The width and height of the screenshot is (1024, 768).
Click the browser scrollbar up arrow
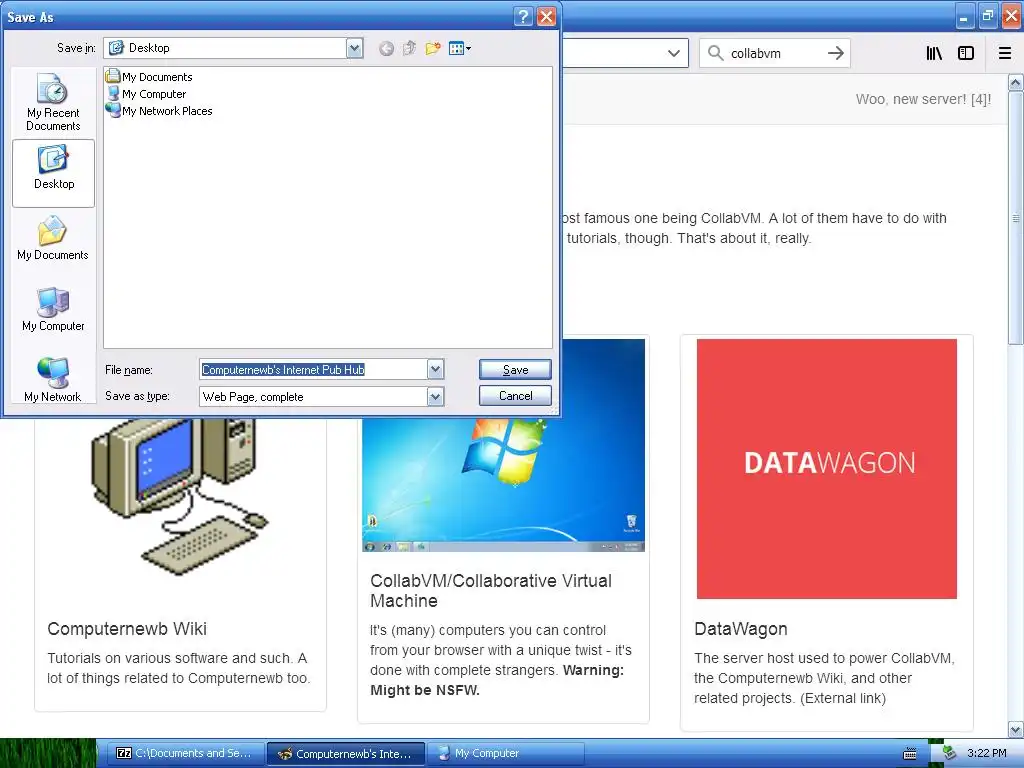click(1016, 83)
